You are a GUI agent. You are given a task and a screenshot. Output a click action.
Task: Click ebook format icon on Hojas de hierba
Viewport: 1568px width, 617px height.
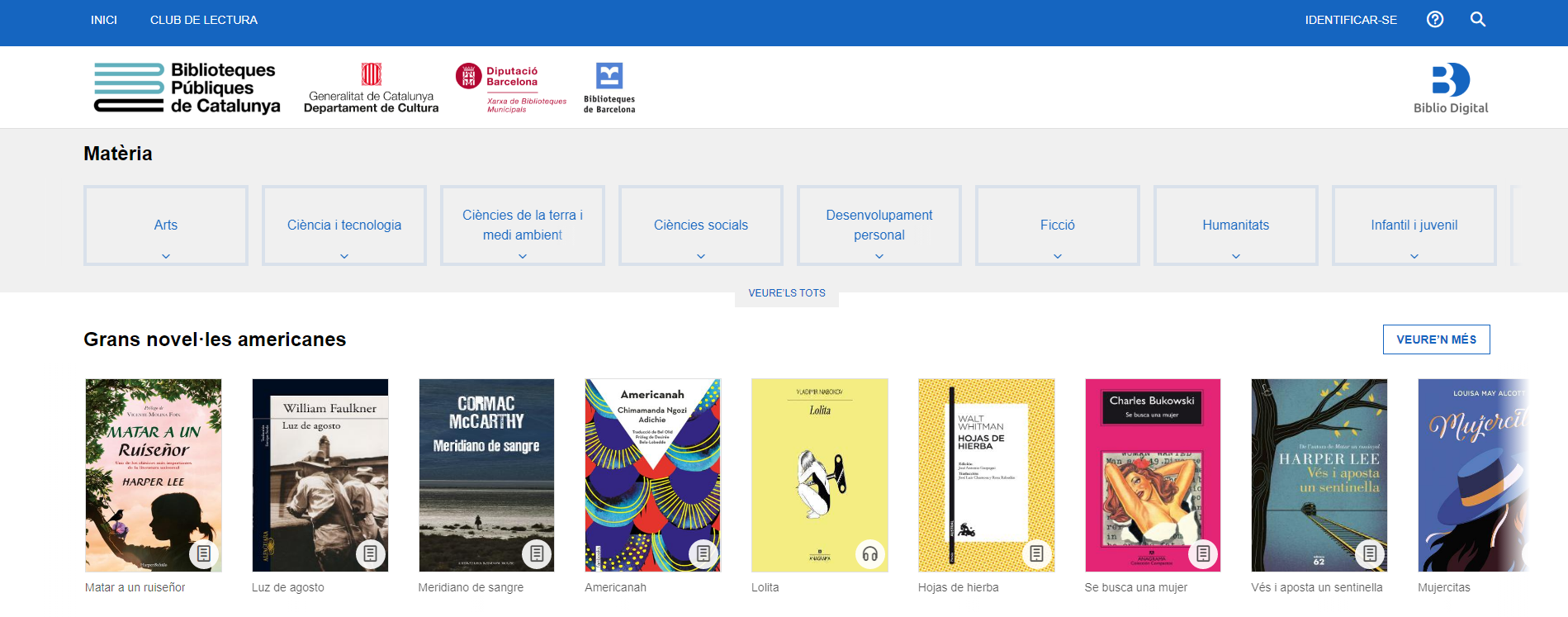1037,553
